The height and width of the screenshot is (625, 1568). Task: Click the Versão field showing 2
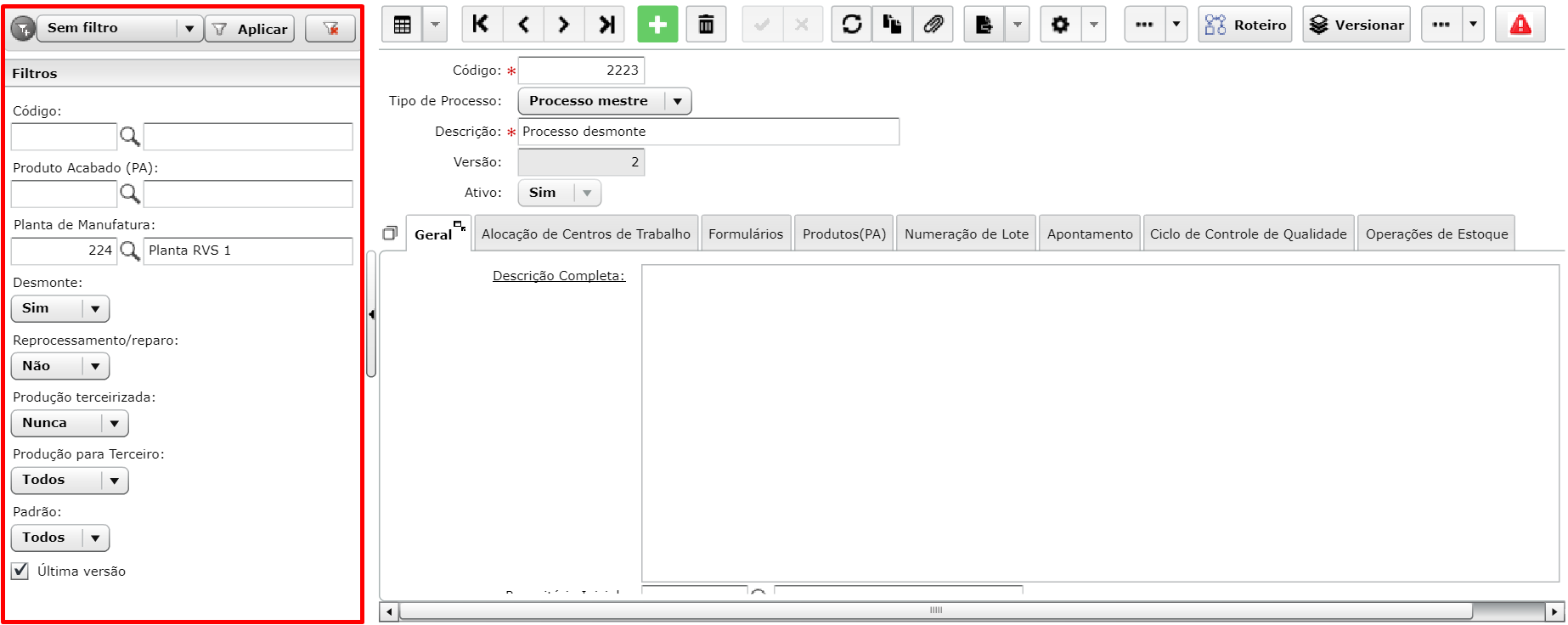(581, 162)
